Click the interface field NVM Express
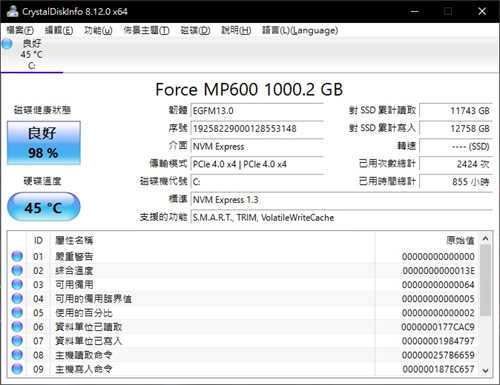Screen dimensions: 500x385 (x=257, y=146)
